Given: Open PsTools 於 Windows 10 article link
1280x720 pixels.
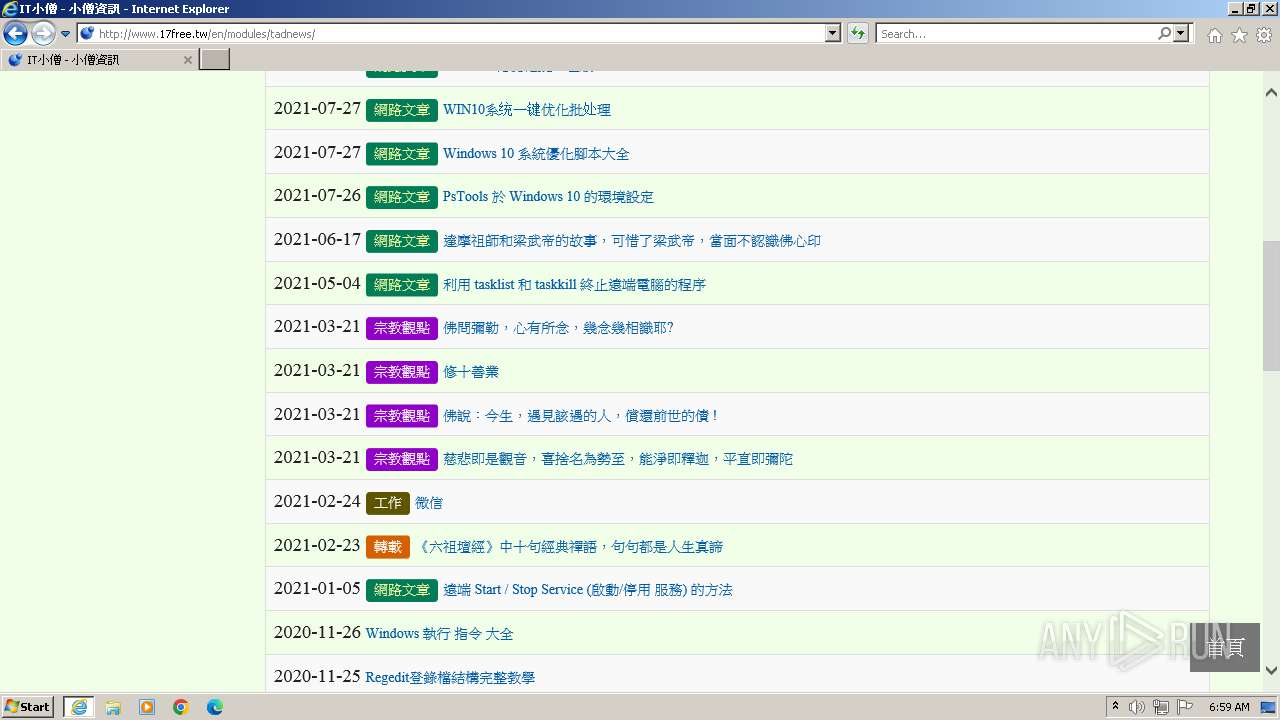Looking at the screenshot, I should [548, 197].
